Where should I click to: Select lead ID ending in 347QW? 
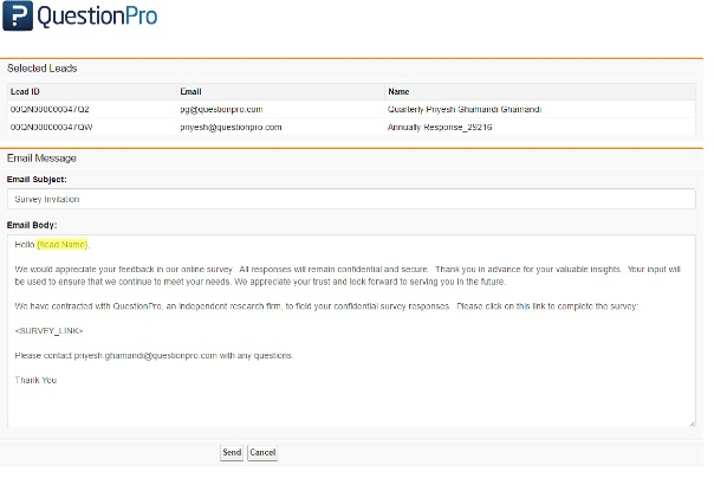point(51,127)
